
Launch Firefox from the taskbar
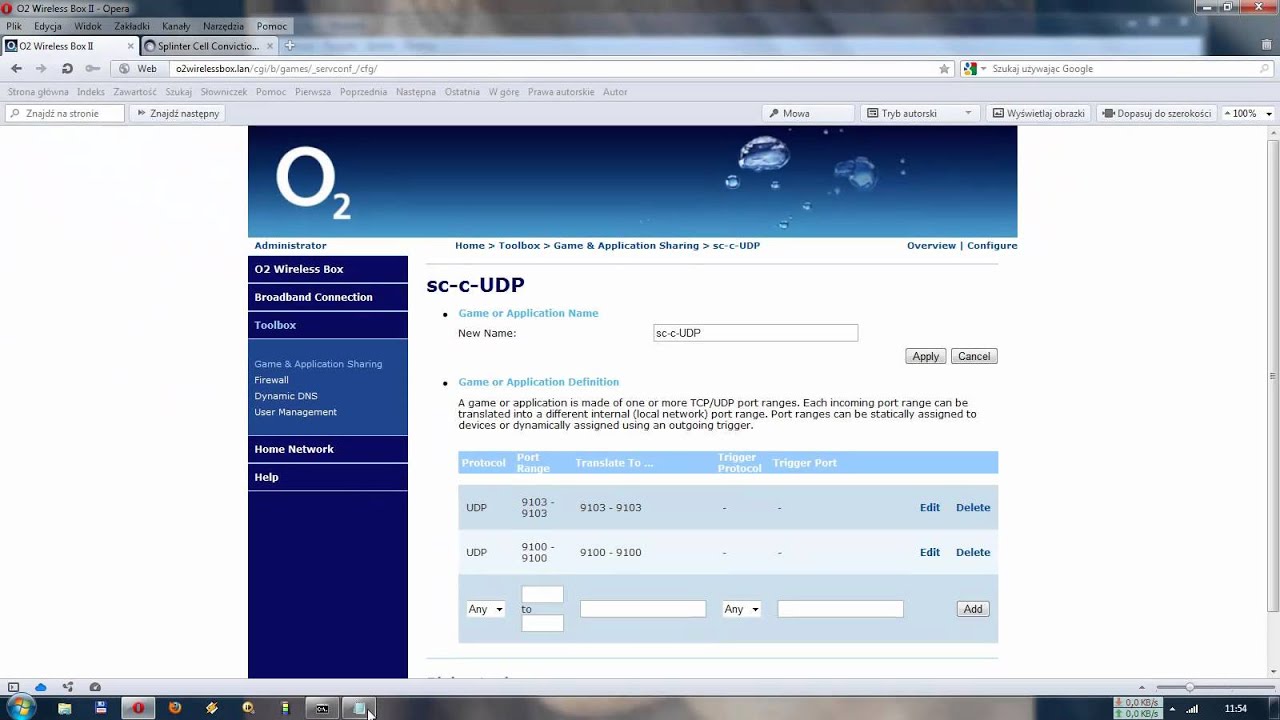click(x=175, y=708)
